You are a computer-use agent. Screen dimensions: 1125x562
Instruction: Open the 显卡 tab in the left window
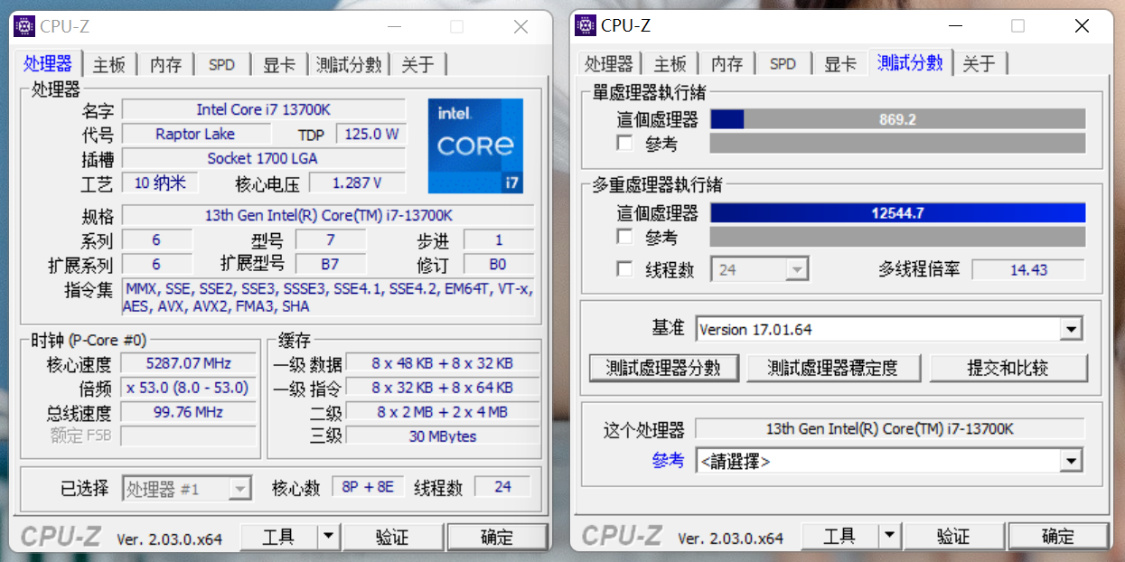[x=279, y=65]
